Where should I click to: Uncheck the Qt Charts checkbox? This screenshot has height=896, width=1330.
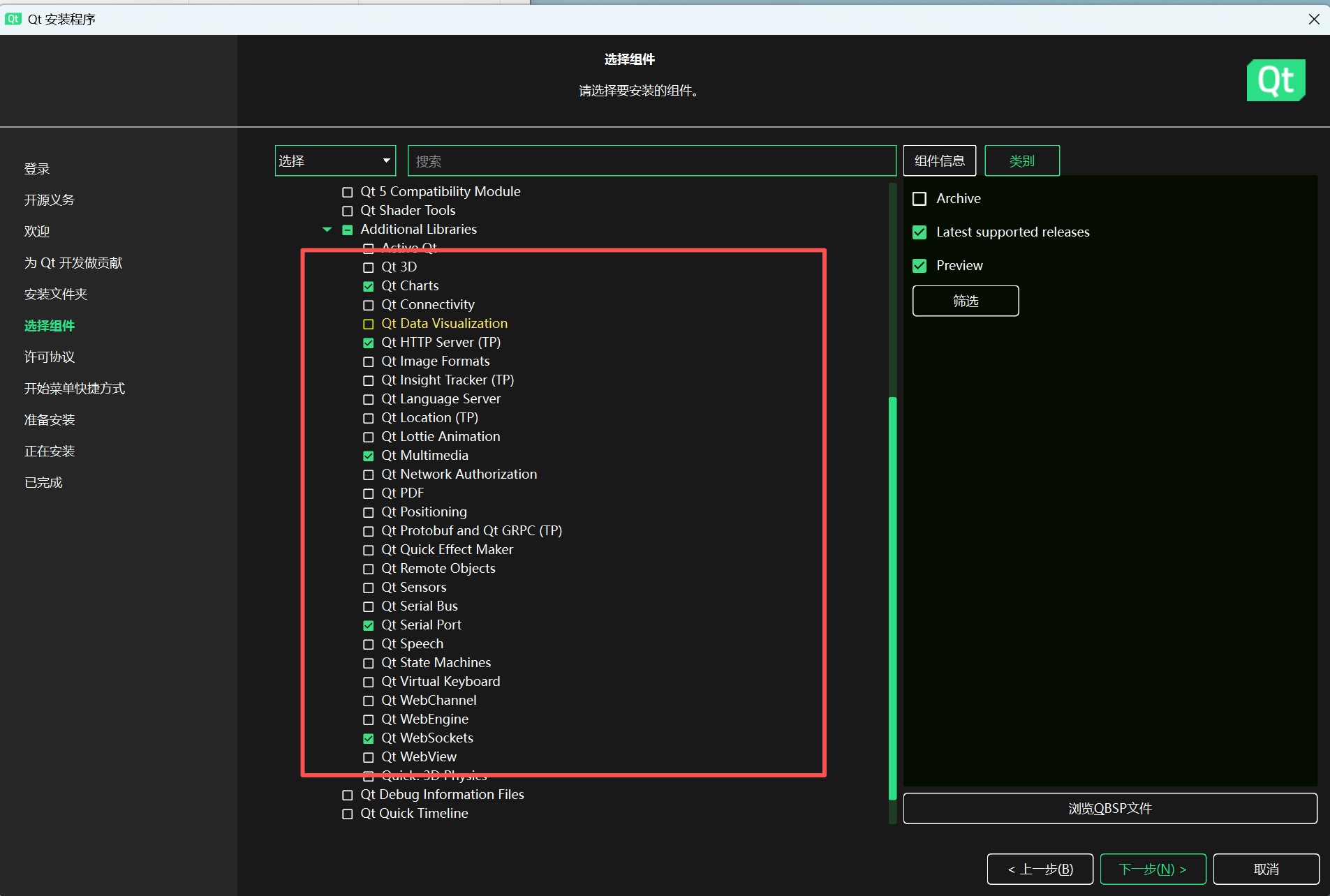368,286
